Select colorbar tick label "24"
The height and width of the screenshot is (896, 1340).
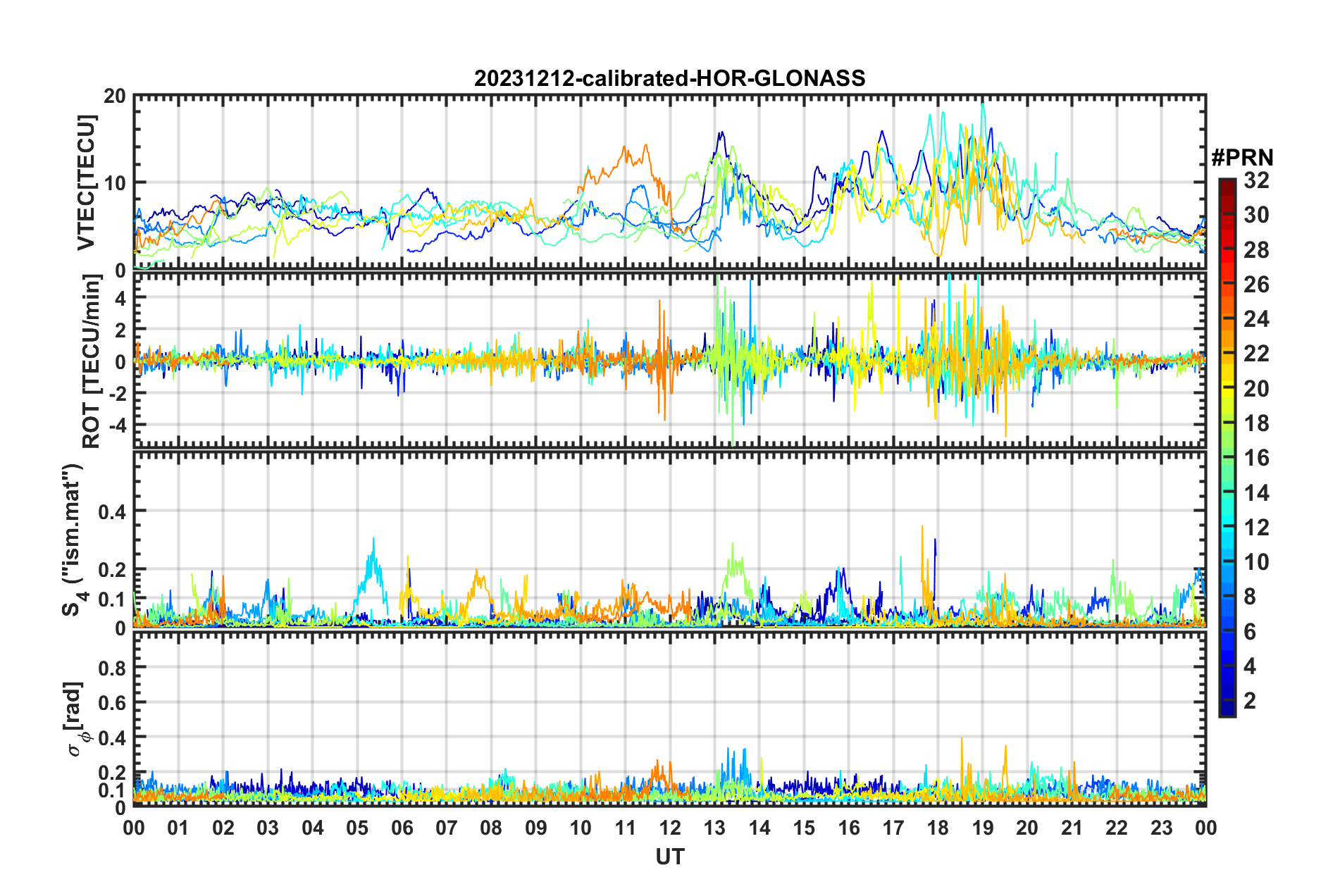tap(1256, 319)
